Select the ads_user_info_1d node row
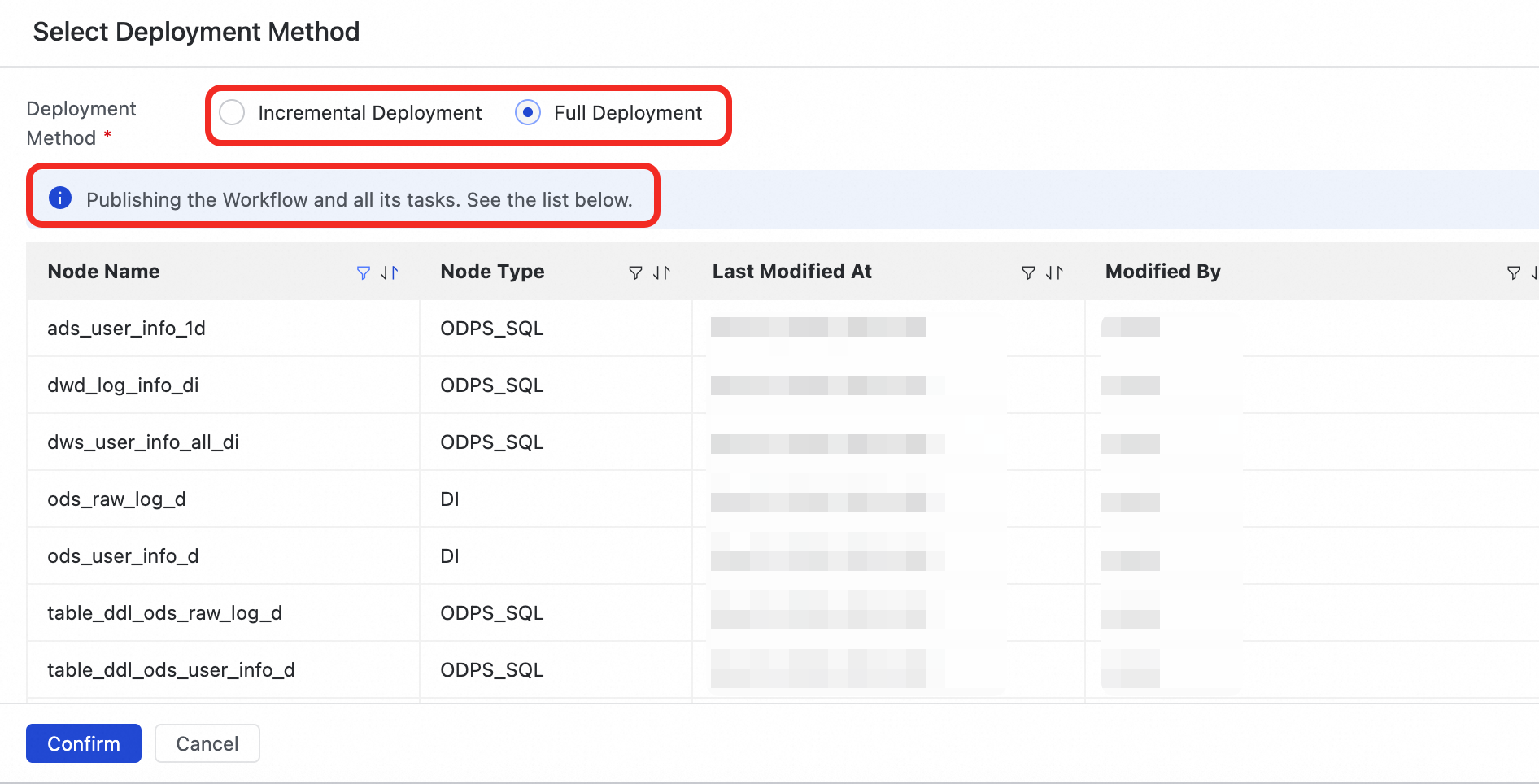This screenshot has width=1539, height=784. tap(126, 329)
